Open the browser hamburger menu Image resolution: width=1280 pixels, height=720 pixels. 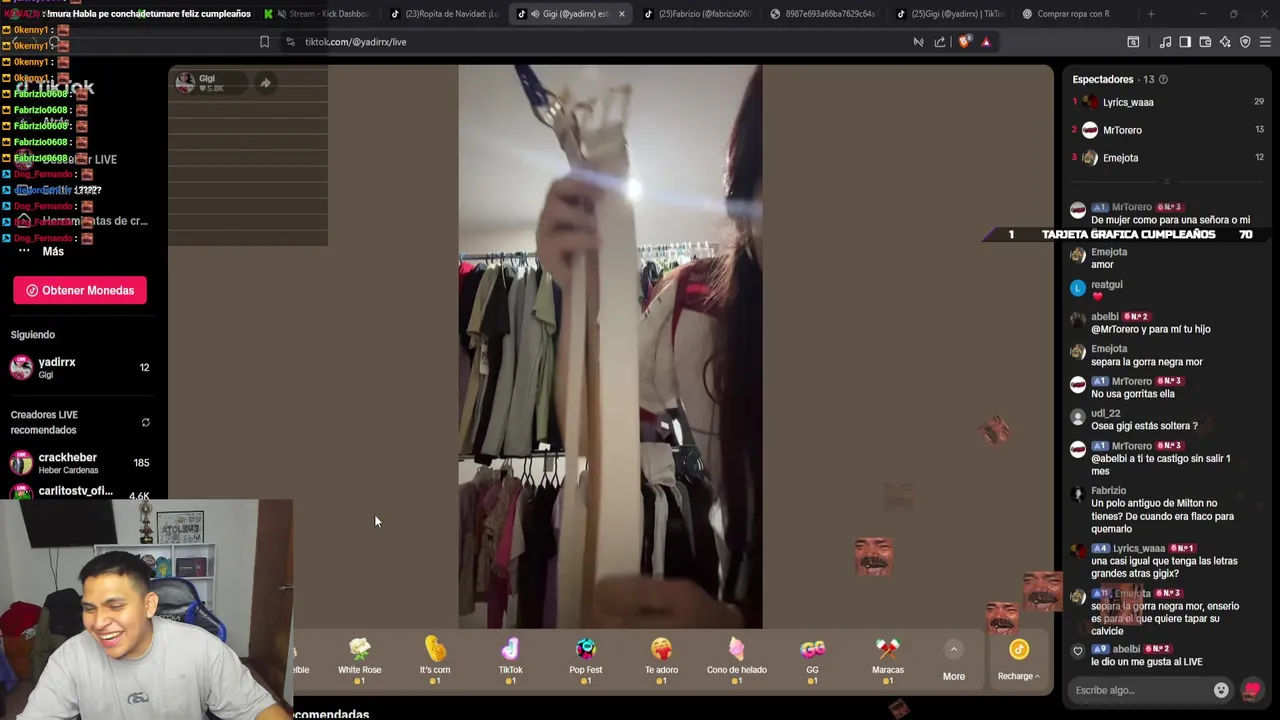[x=1265, y=42]
